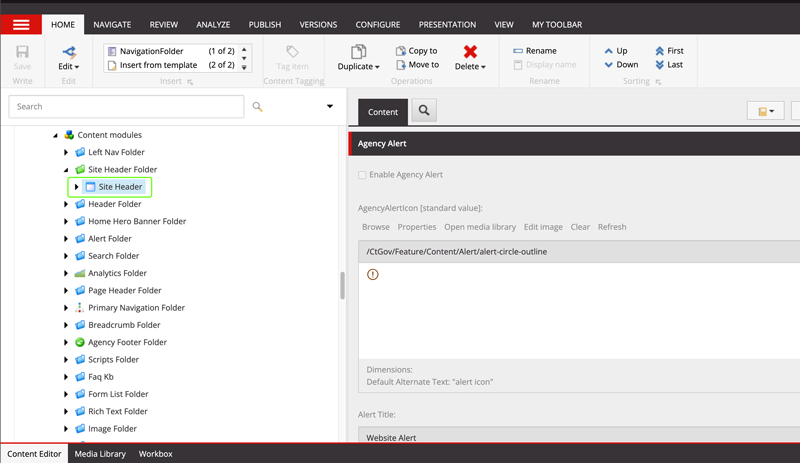This screenshot has width=800, height=463.
Task: Open search tab next to Content tab
Action: click(424, 112)
